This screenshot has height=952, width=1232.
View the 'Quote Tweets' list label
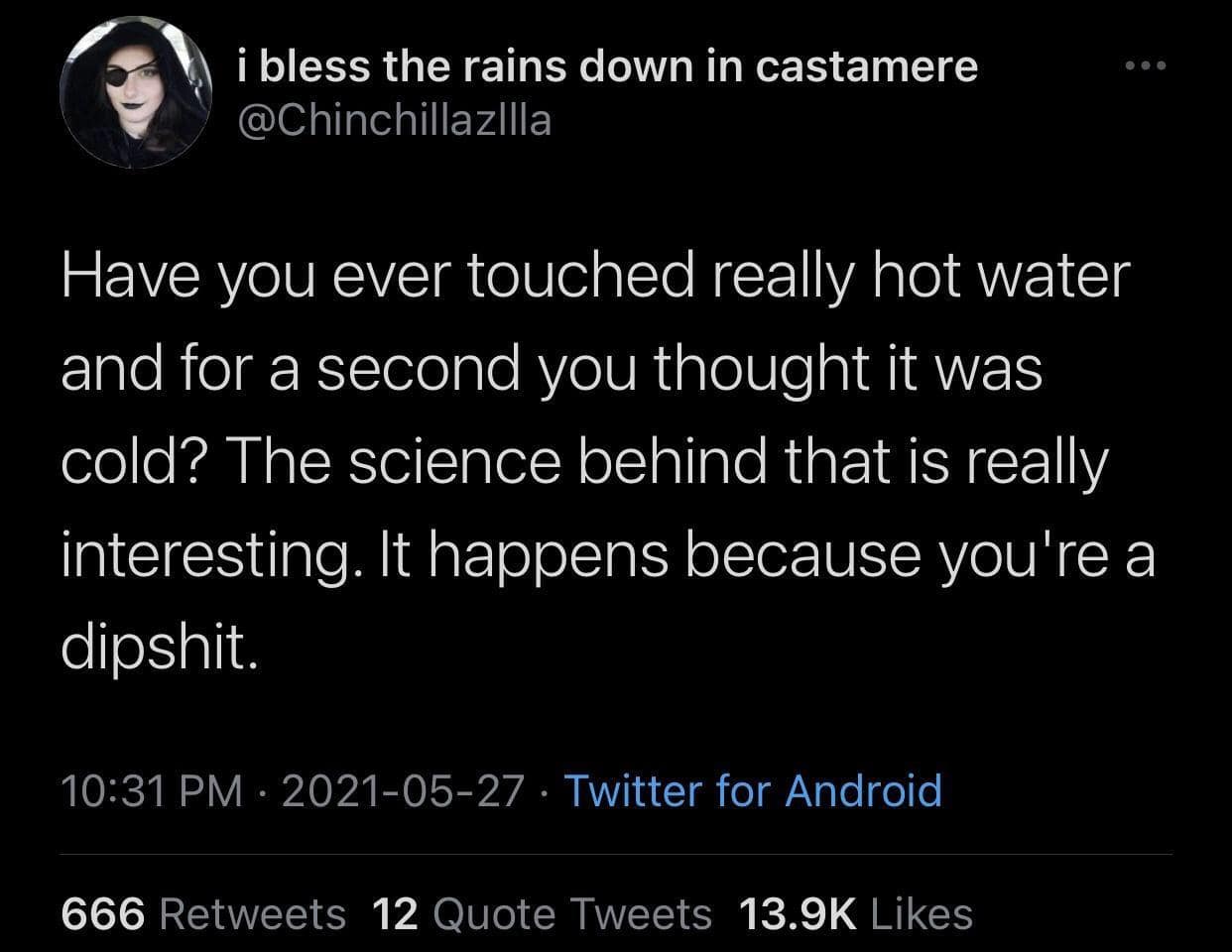pyautogui.click(x=572, y=913)
